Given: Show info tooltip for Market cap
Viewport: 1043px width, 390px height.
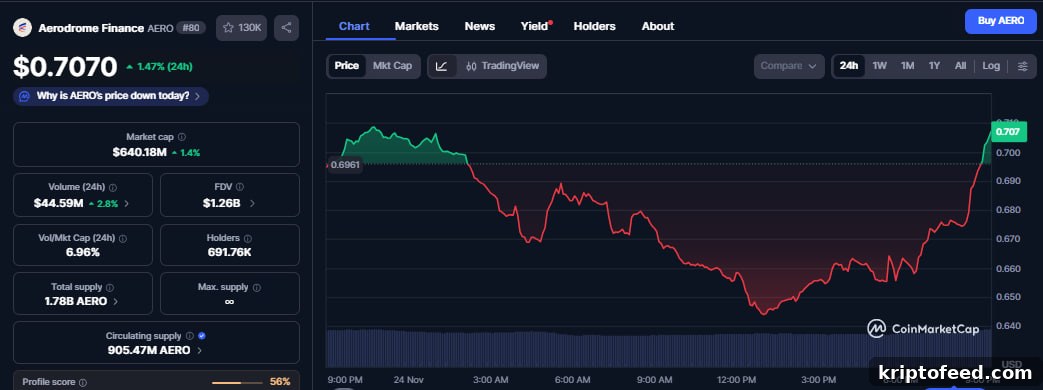Looking at the screenshot, I should pyautogui.click(x=182, y=137).
